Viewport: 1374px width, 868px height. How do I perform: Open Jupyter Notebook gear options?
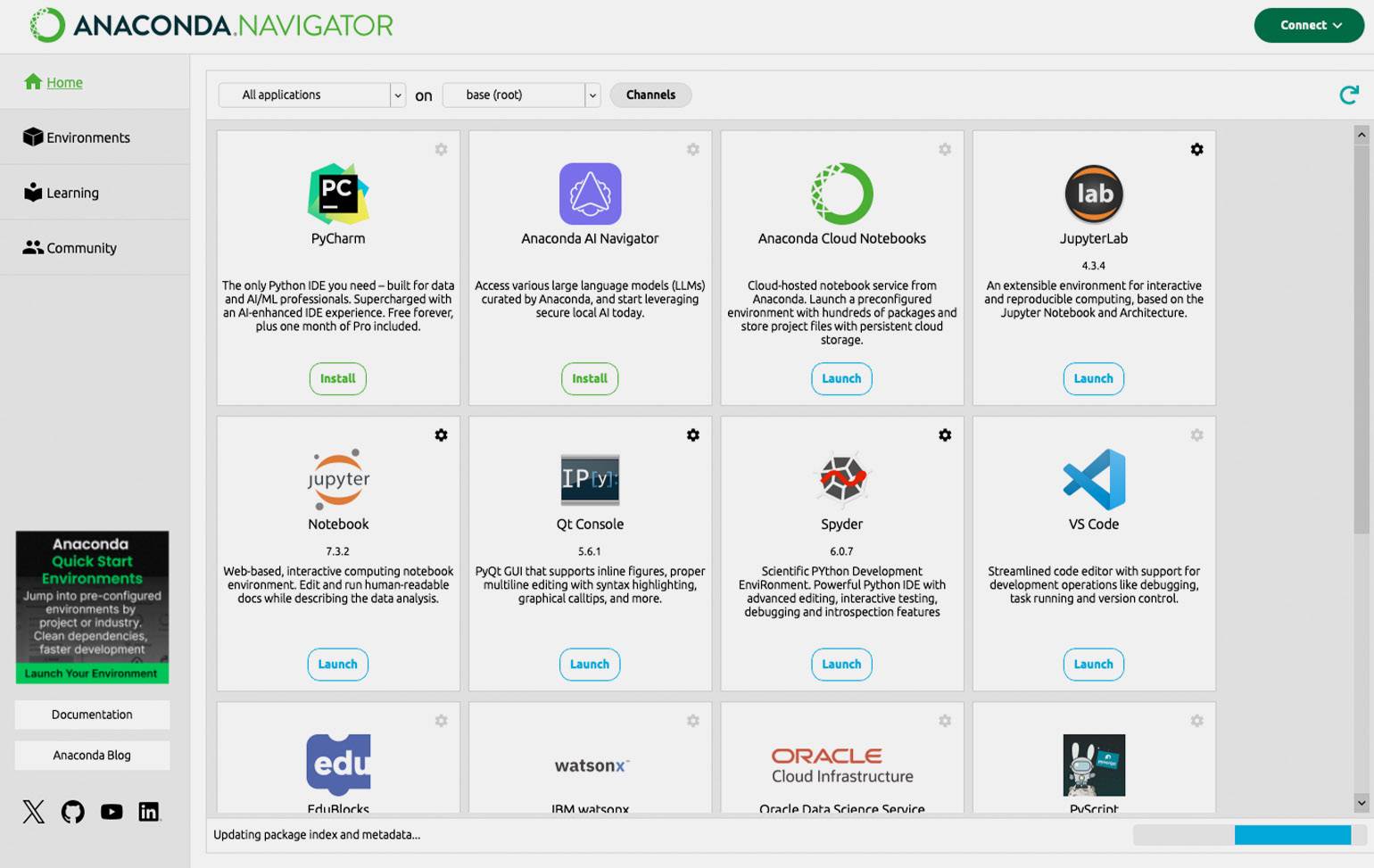441,435
